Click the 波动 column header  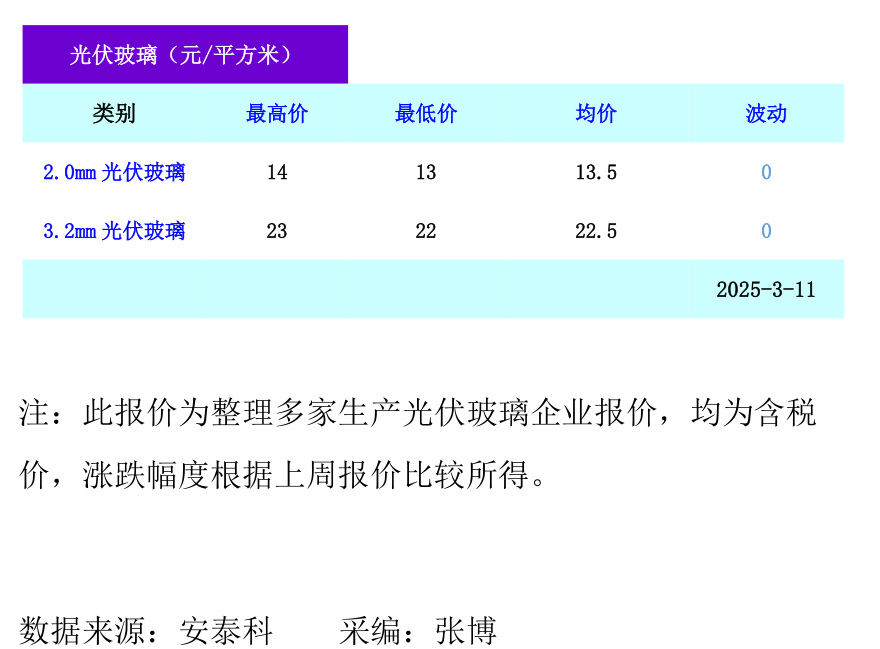pyautogui.click(x=765, y=113)
